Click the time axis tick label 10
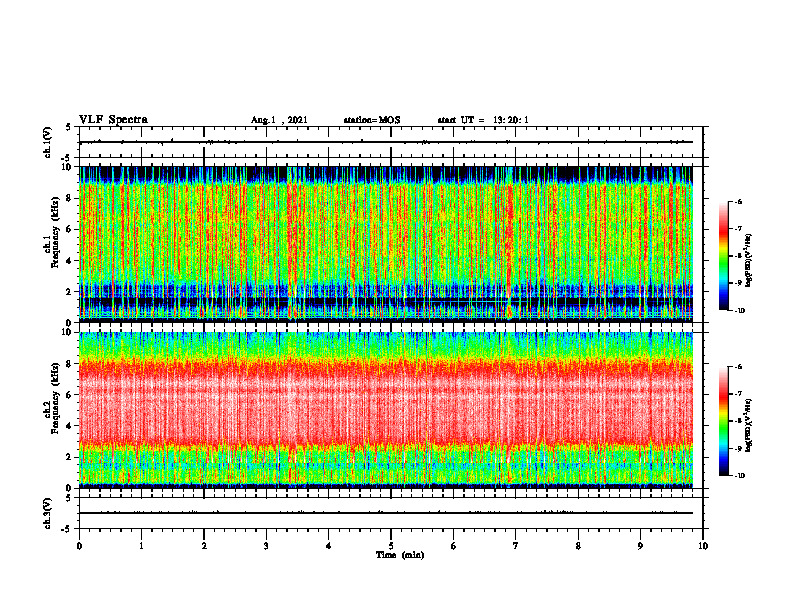 pyautogui.click(x=703, y=546)
